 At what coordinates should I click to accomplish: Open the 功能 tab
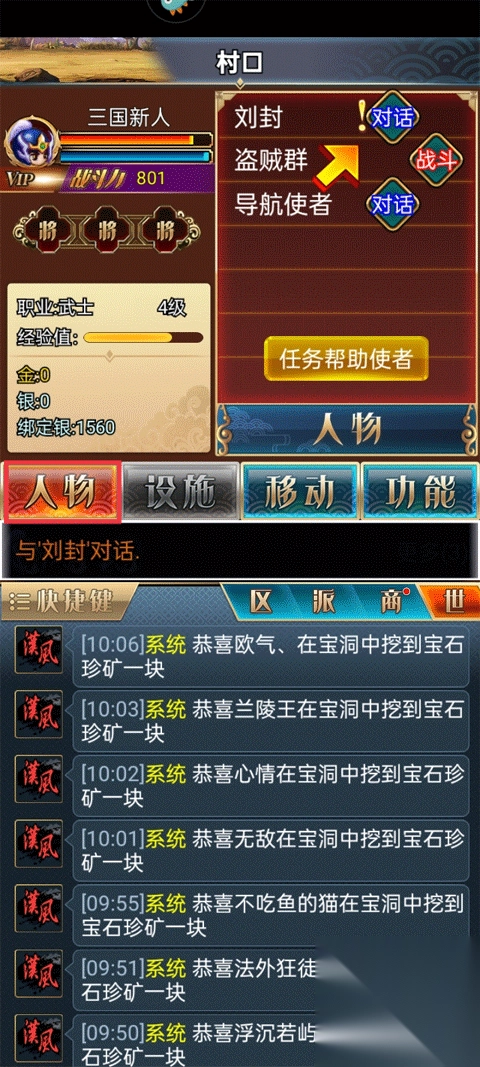pos(420,493)
